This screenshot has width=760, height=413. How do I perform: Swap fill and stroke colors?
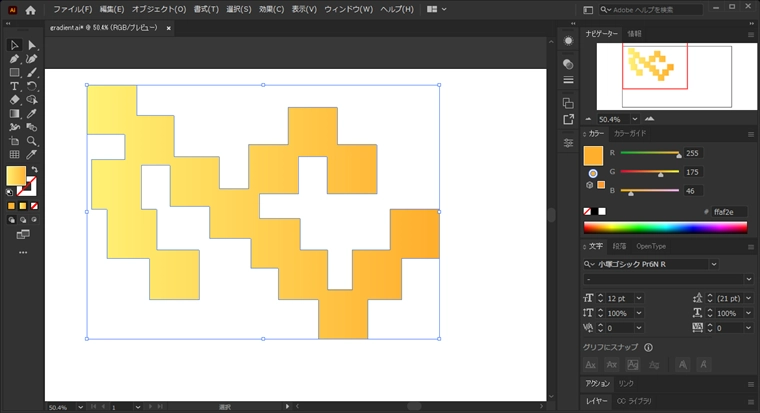click(x=34, y=170)
